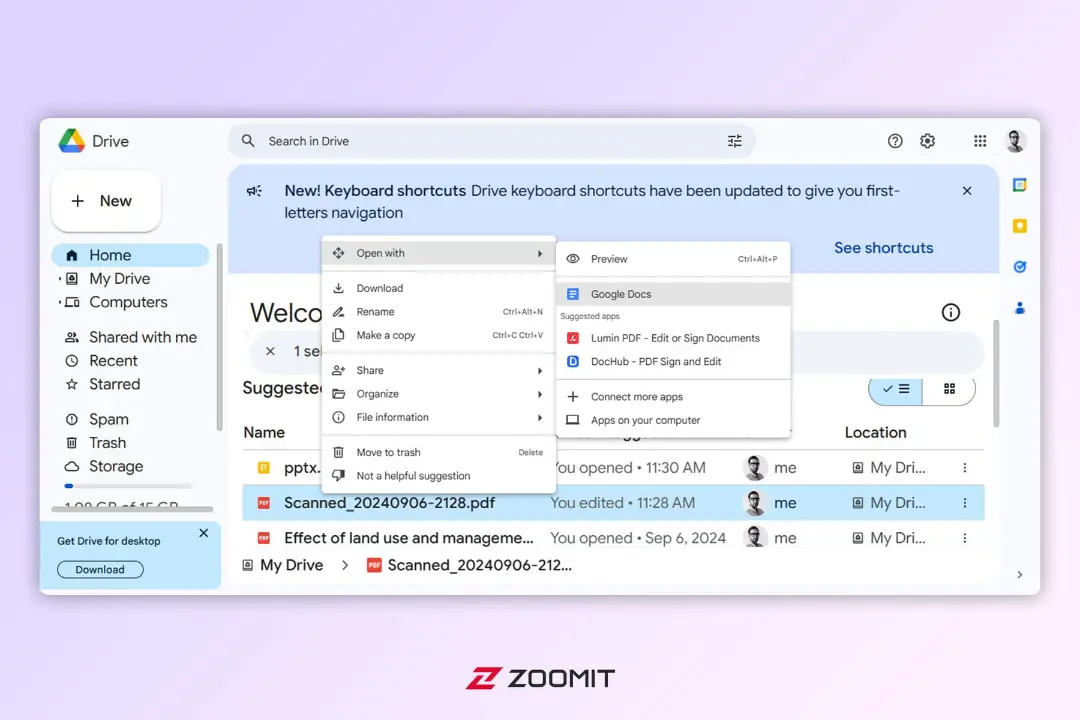Select Connect more apps
Image resolution: width=1080 pixels, height=720 pixels.
(673, 397)
